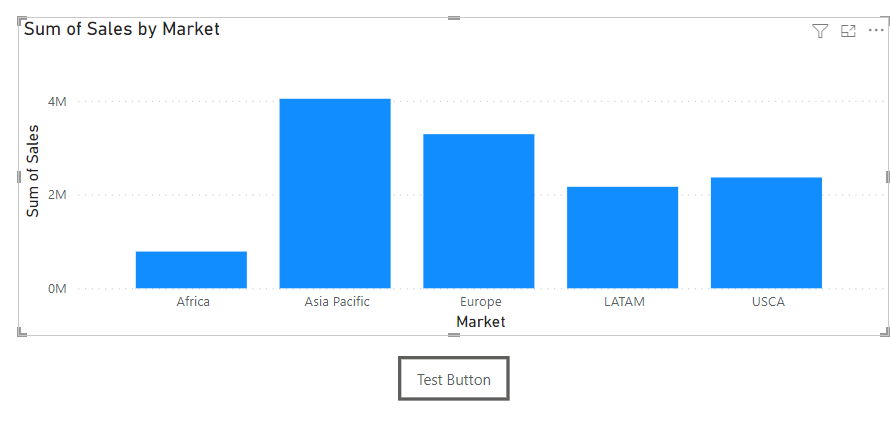Image resolution: width=890 pixels, height=429 pixels.
Task: Select the LATAM bar
Action: pyautogui.click(x=622, y=237)
